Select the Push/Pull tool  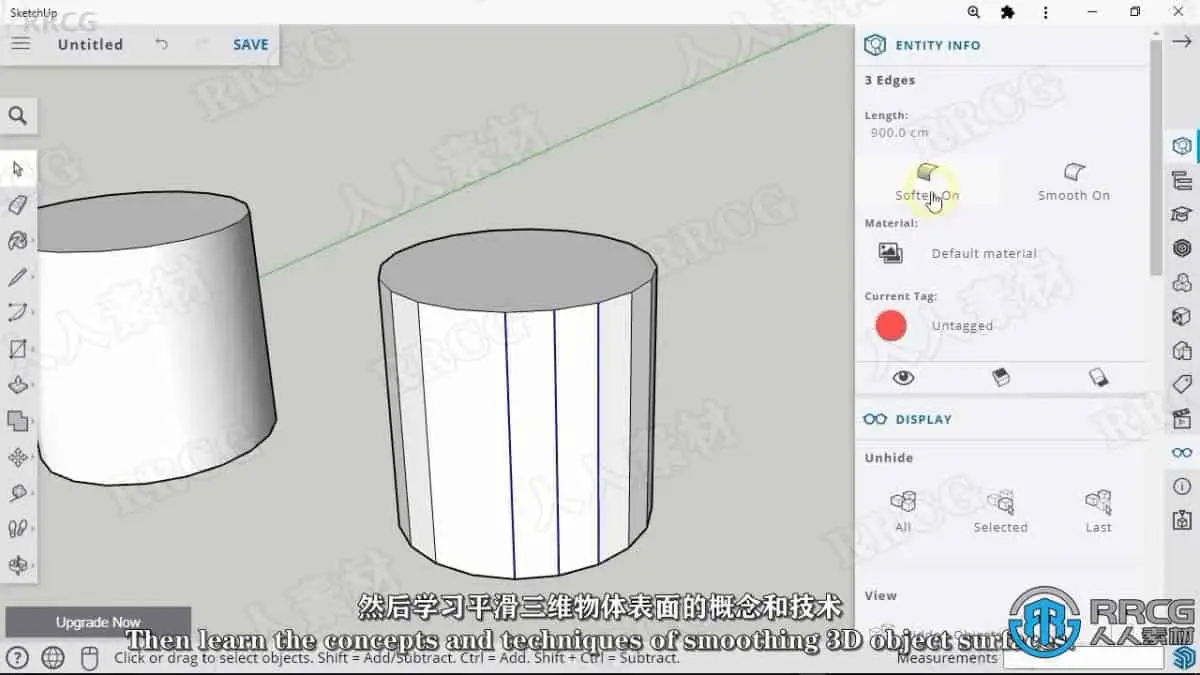point(18,385)
